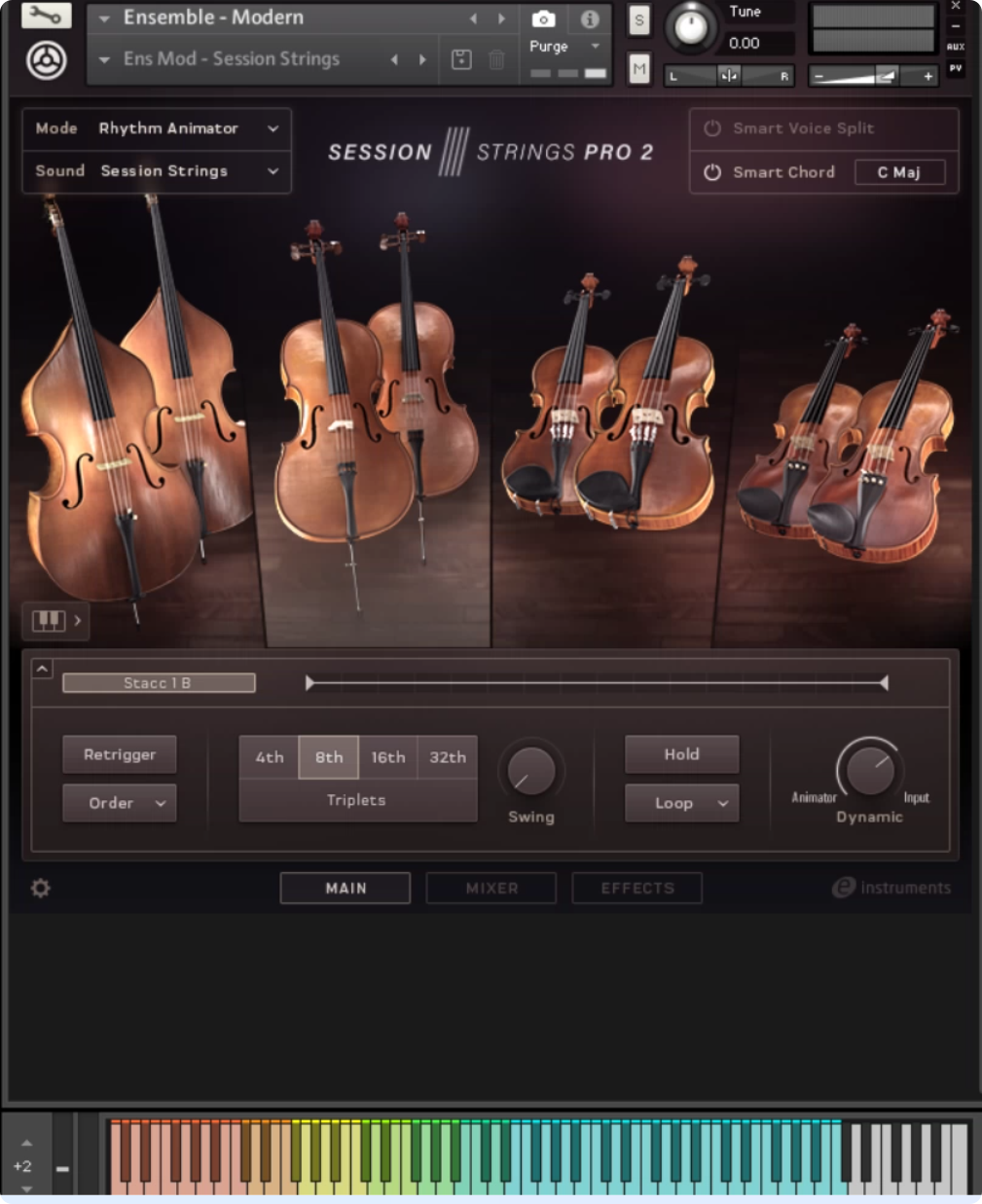The image size is (982, 1204).
Task: Mute the instrument with M button
Action: (639, 68)
